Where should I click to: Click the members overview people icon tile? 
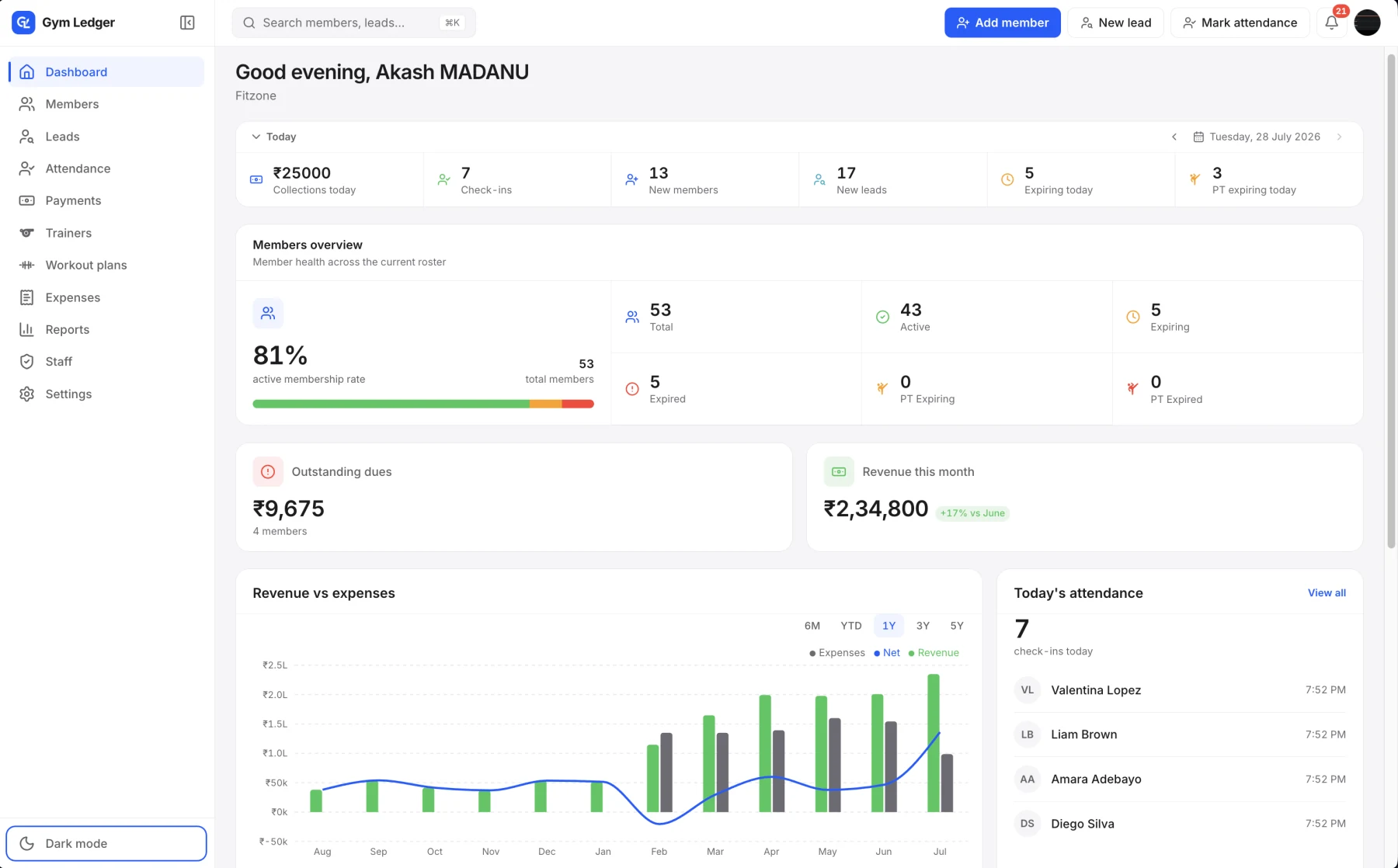tap(268, 313)
